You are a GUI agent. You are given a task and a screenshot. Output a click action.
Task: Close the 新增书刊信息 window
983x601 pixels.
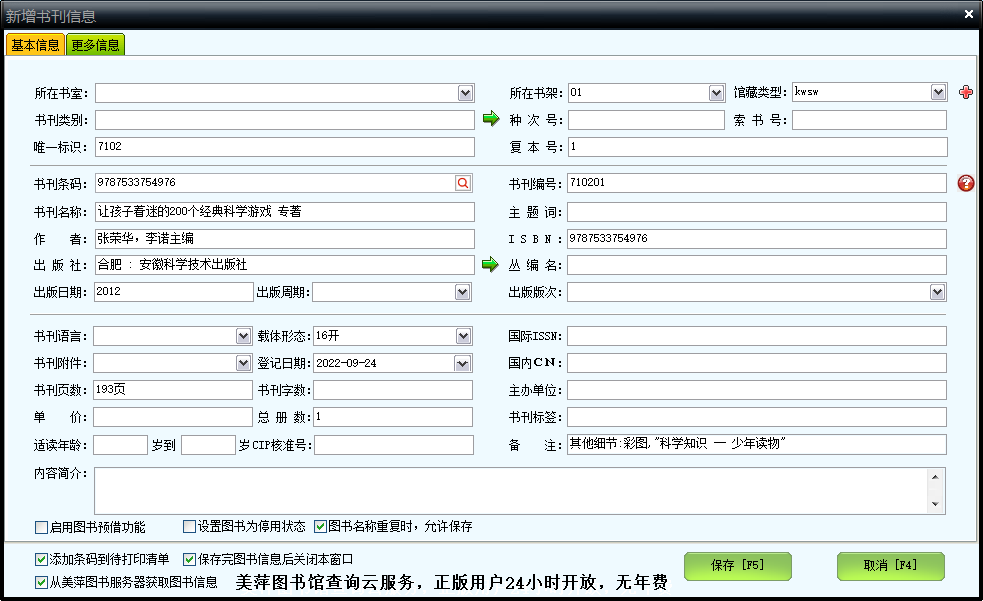968,14
